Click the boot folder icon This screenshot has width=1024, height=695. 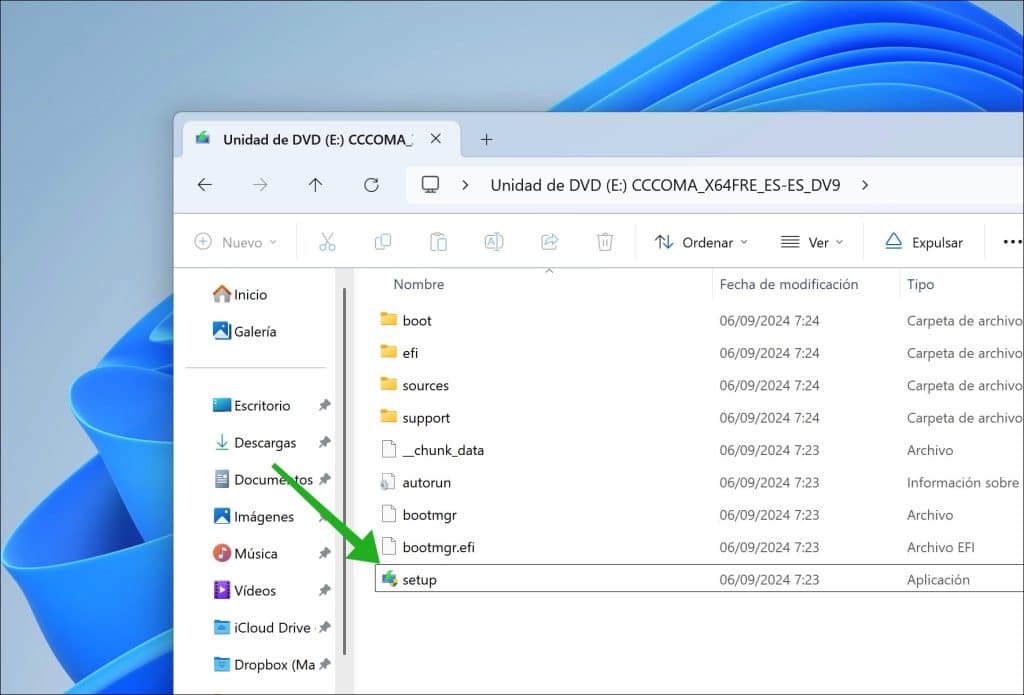(389, 319)
